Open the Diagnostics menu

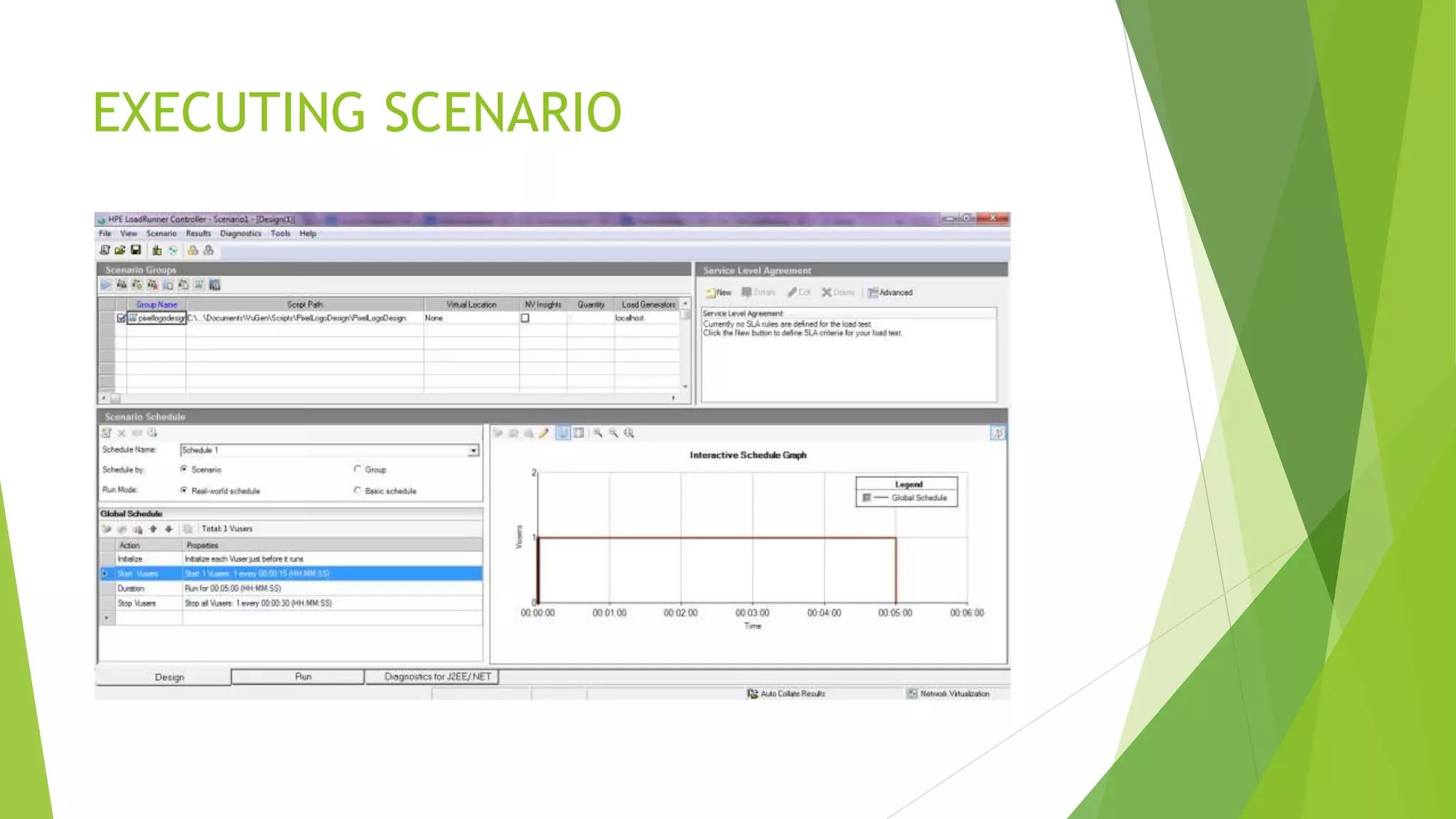coord(240,234)
